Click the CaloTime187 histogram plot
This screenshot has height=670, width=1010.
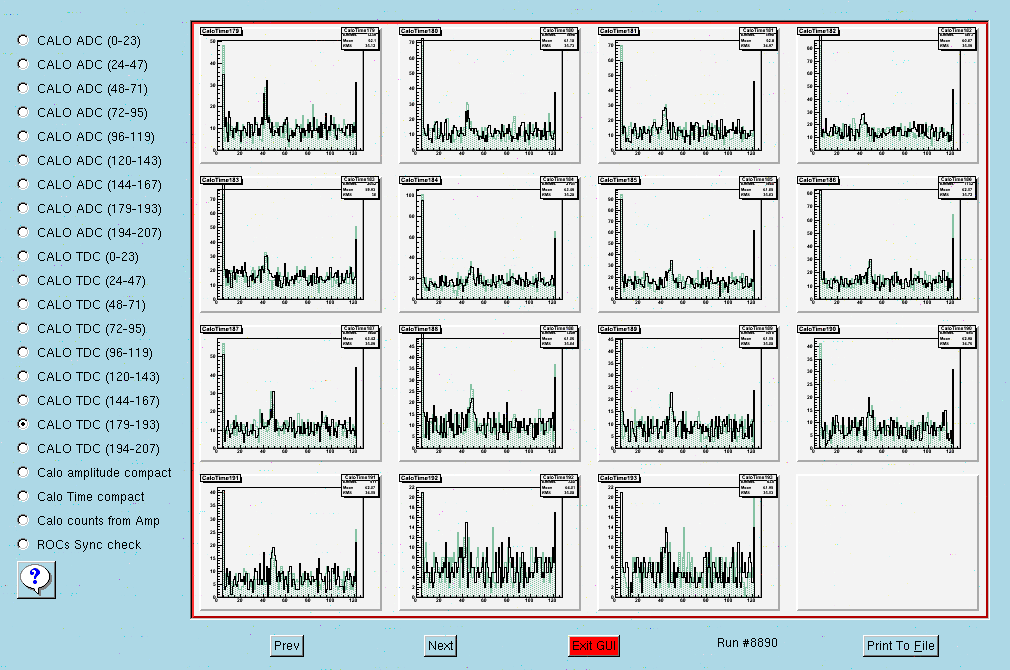290,393
